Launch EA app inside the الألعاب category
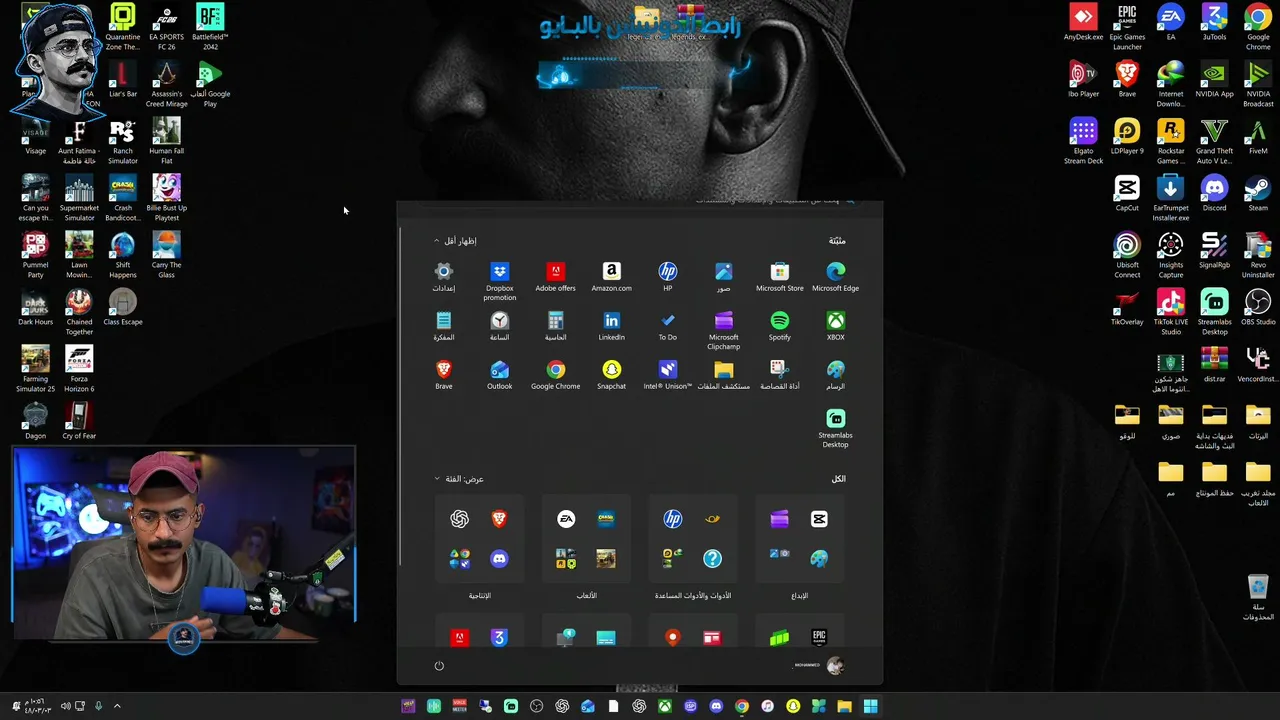The height and width of the screenshot is (720, 1280). 566,519
